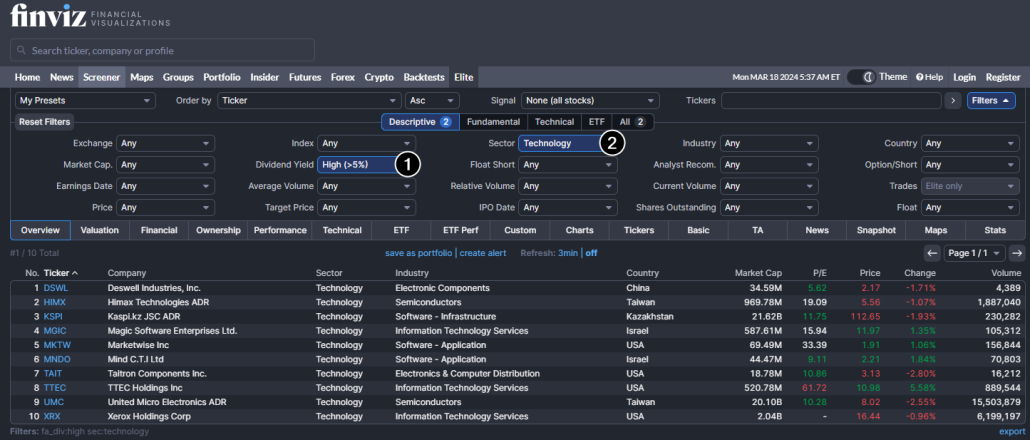Switch to the Fundamental filters tab
This screenshot has height=440, width=1030.
(x=494, y=122)
